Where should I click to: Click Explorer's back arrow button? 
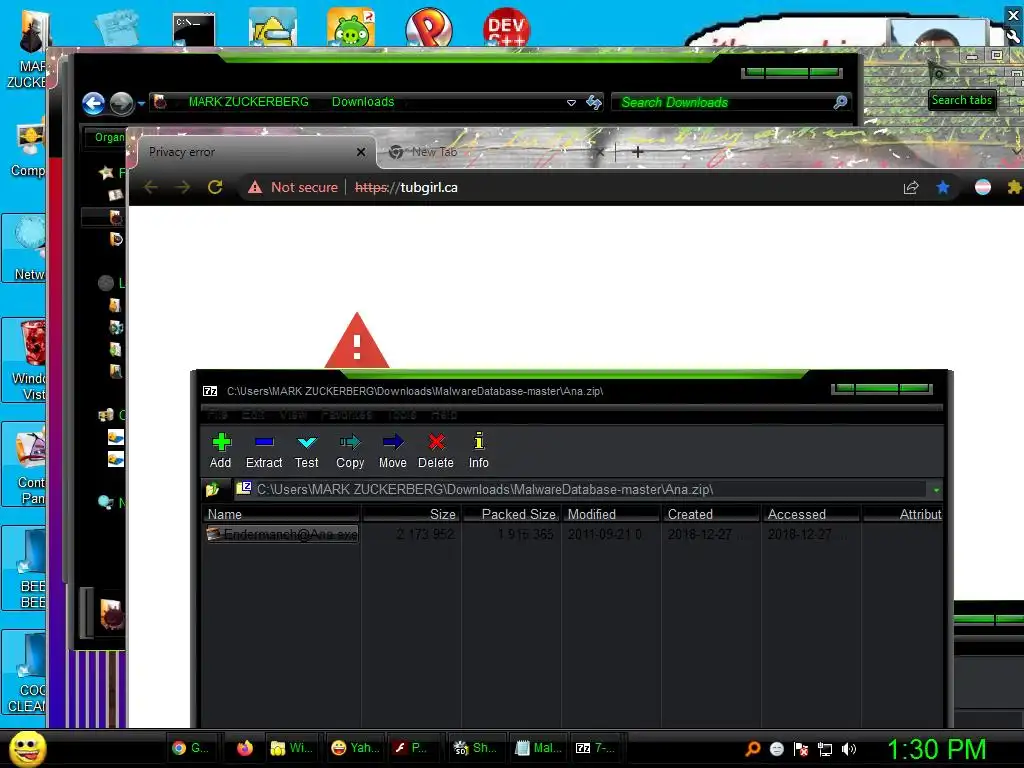pyautogui.click(x=93, y=103)
